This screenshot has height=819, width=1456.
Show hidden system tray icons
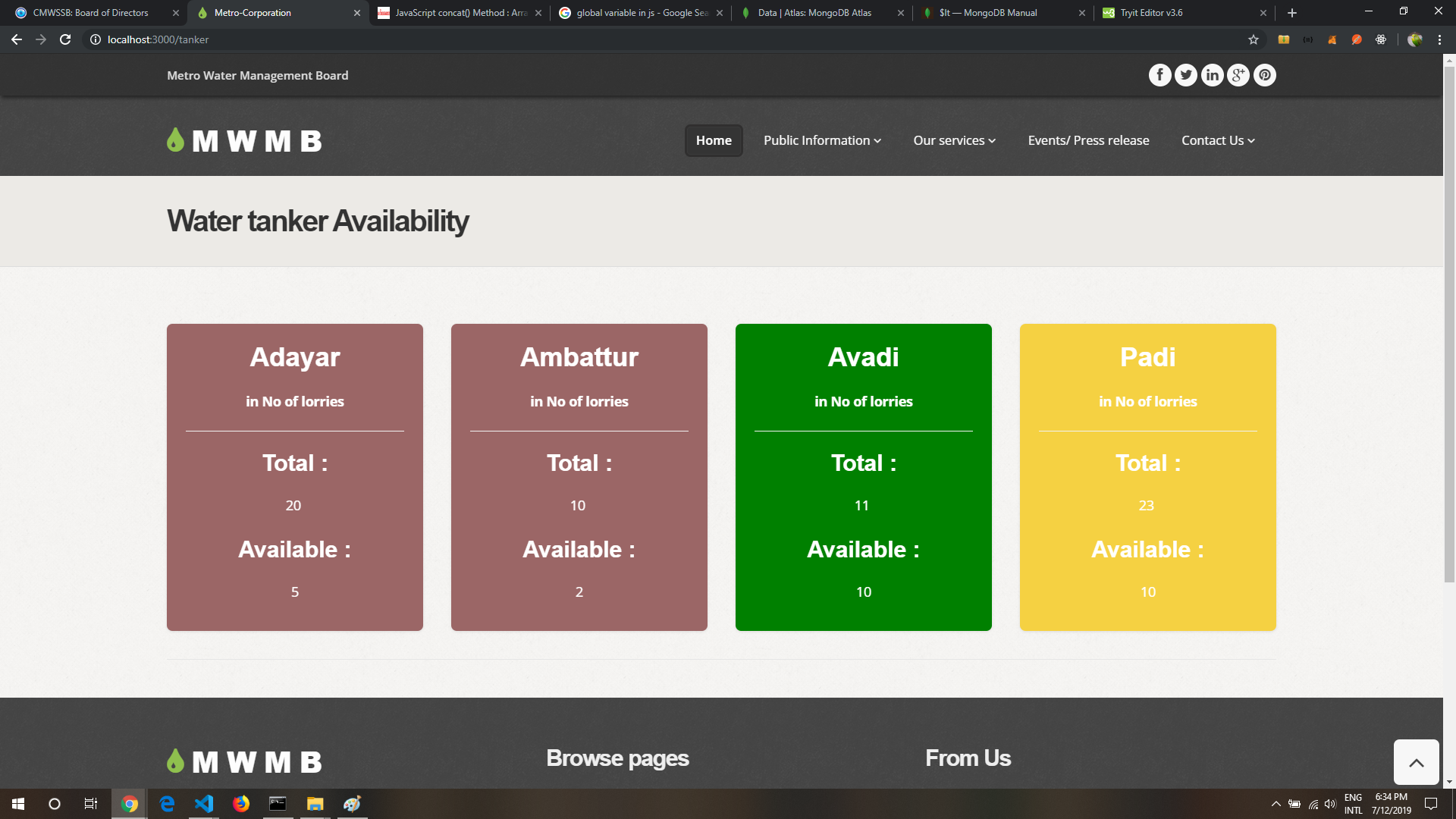[1276, 804]
